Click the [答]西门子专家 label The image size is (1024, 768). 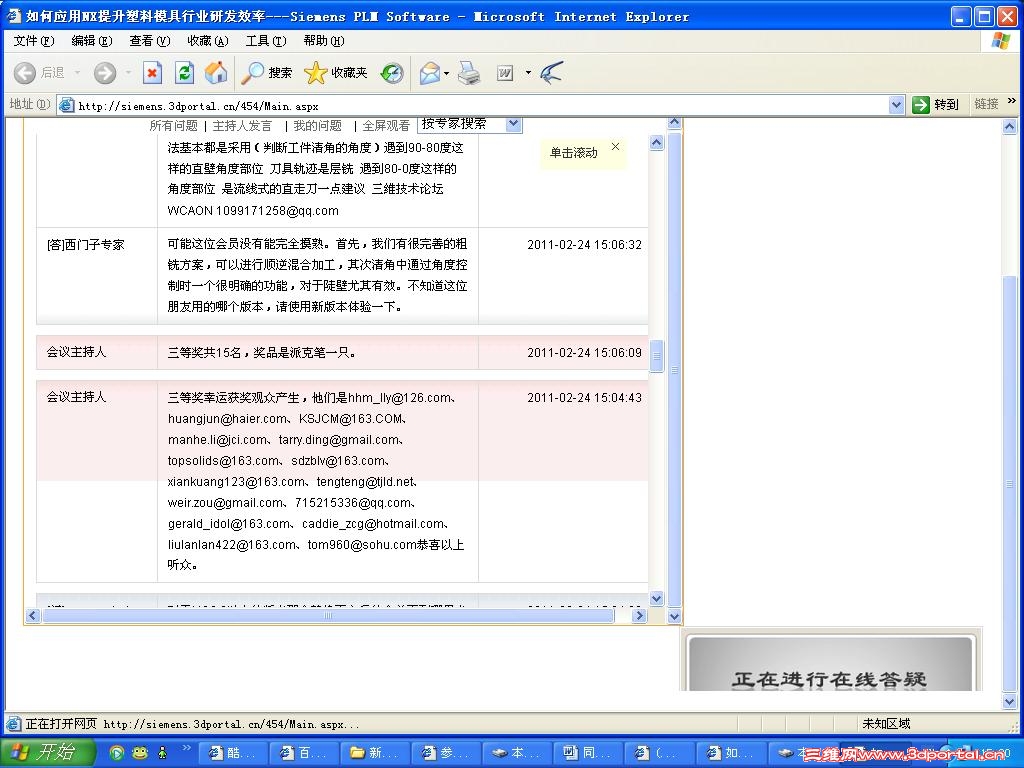coord(86,245)
